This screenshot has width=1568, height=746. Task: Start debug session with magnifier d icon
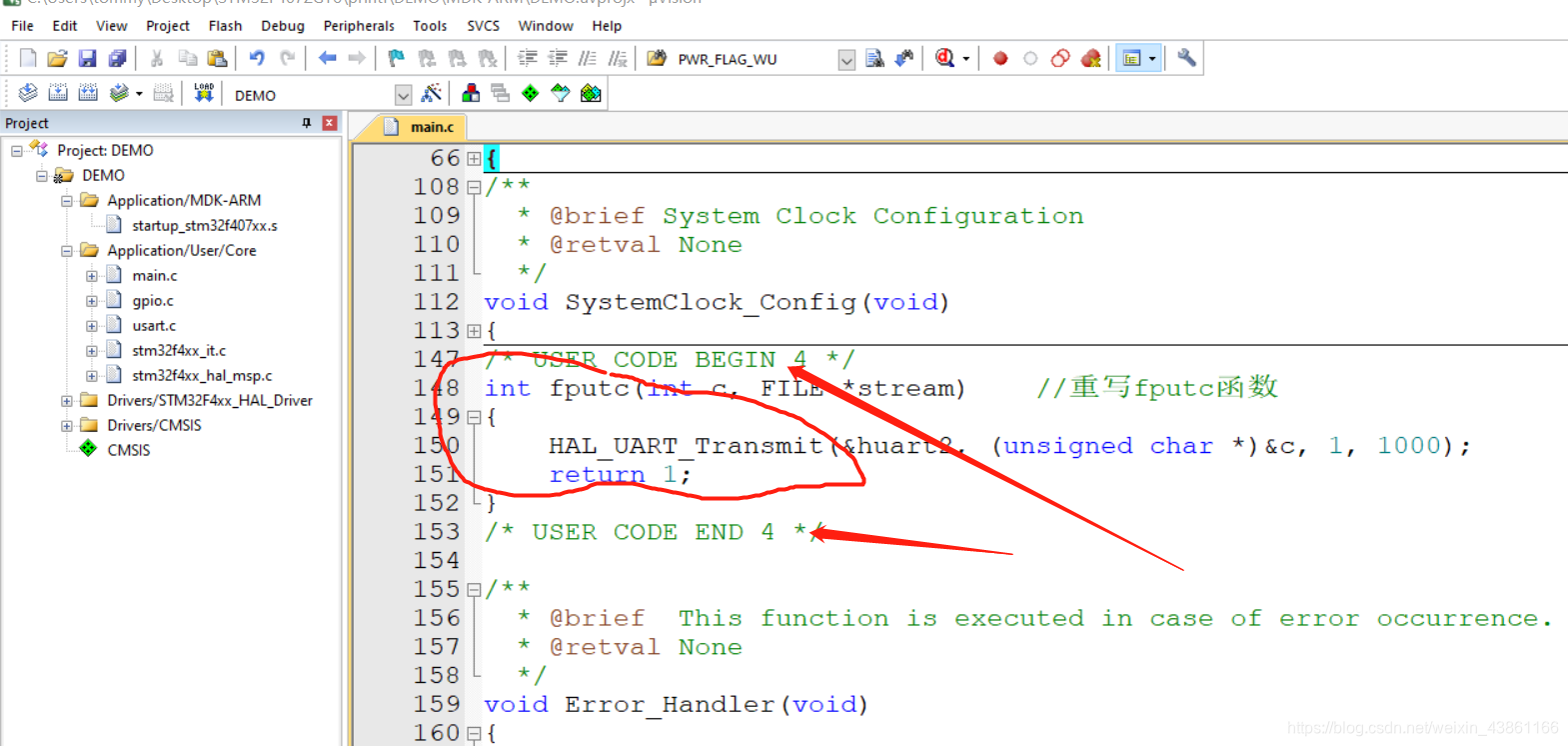point(944,58)
